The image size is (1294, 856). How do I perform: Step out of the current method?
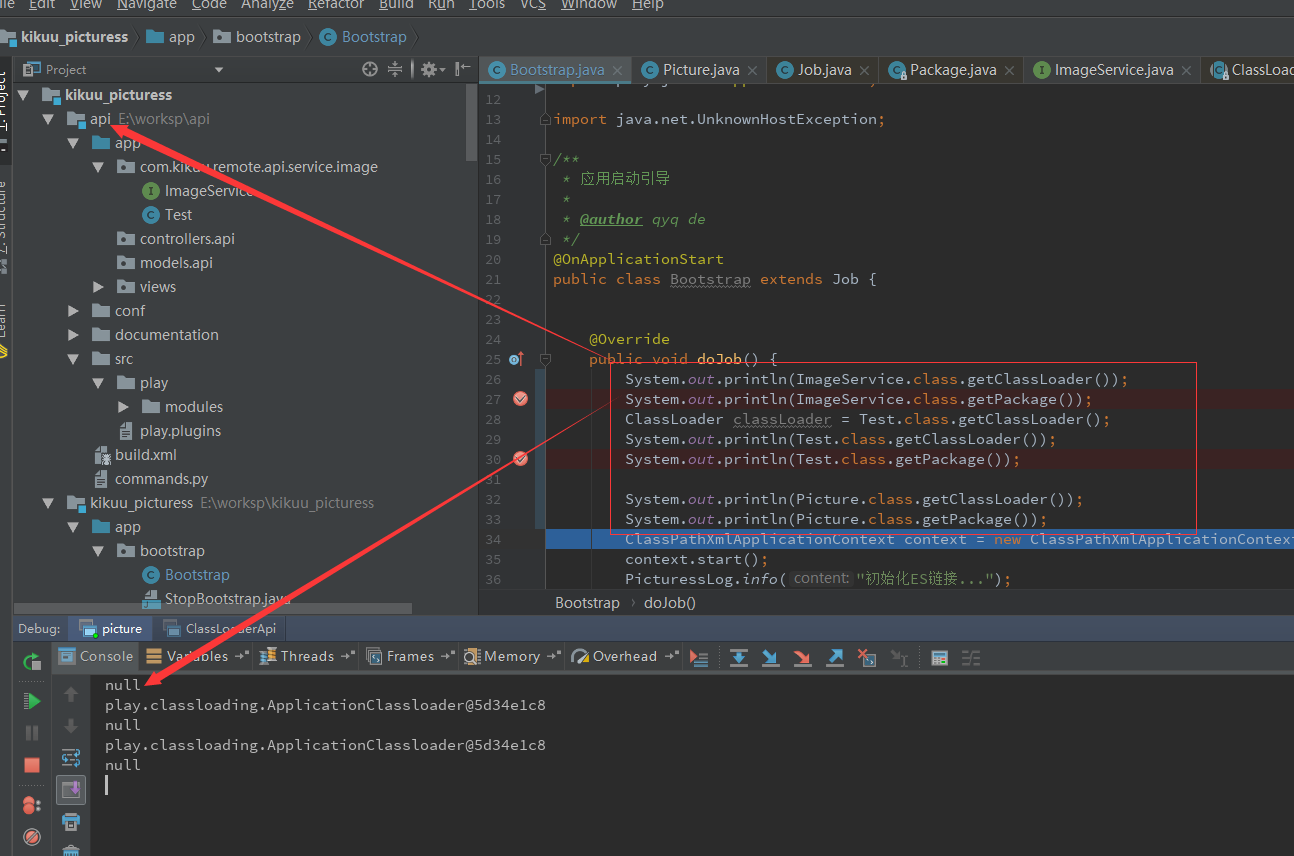coord(835,657)
